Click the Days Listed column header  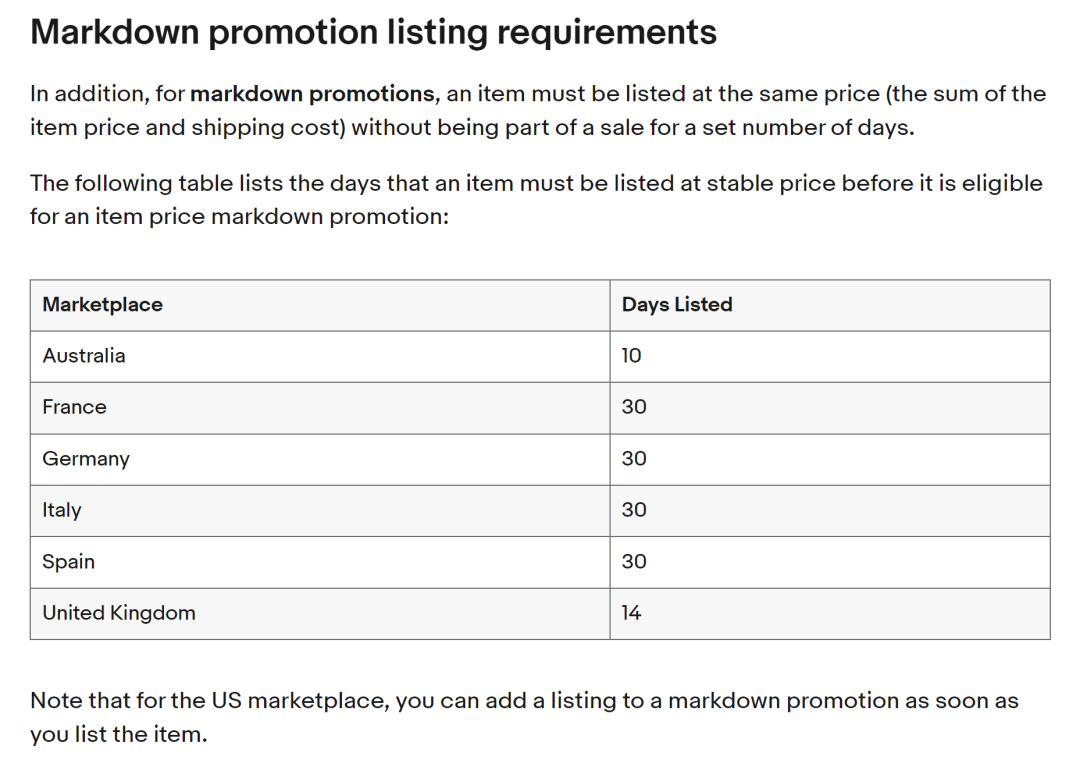coord(677,304)
